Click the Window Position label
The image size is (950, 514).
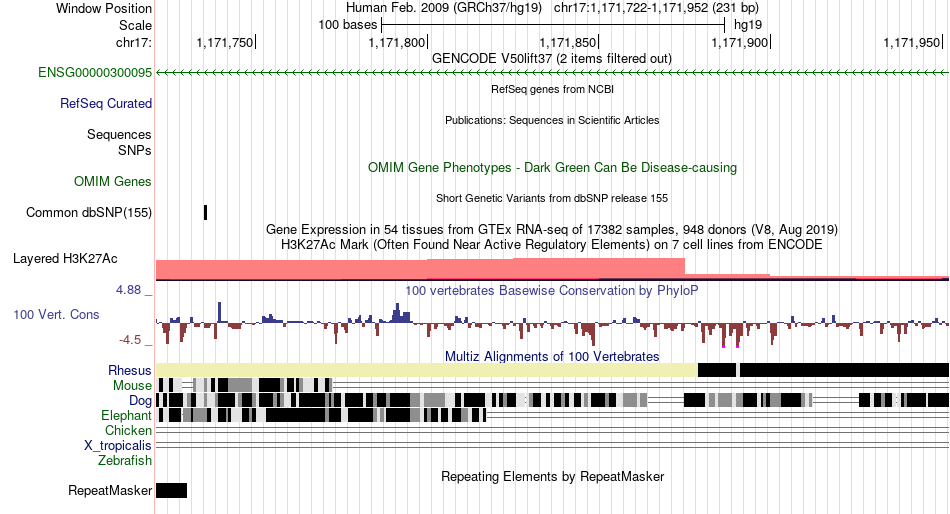(x=104, y=8)
